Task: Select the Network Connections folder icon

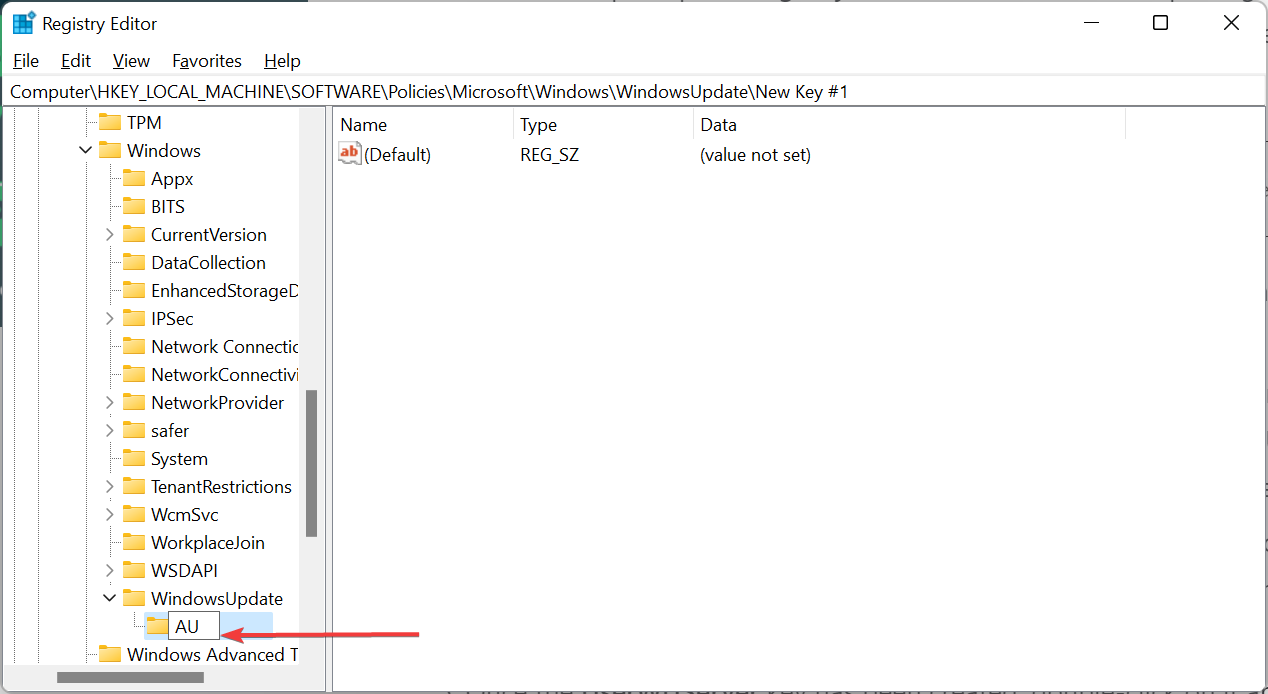Action: pyautogui.click(x=134, y=347)
